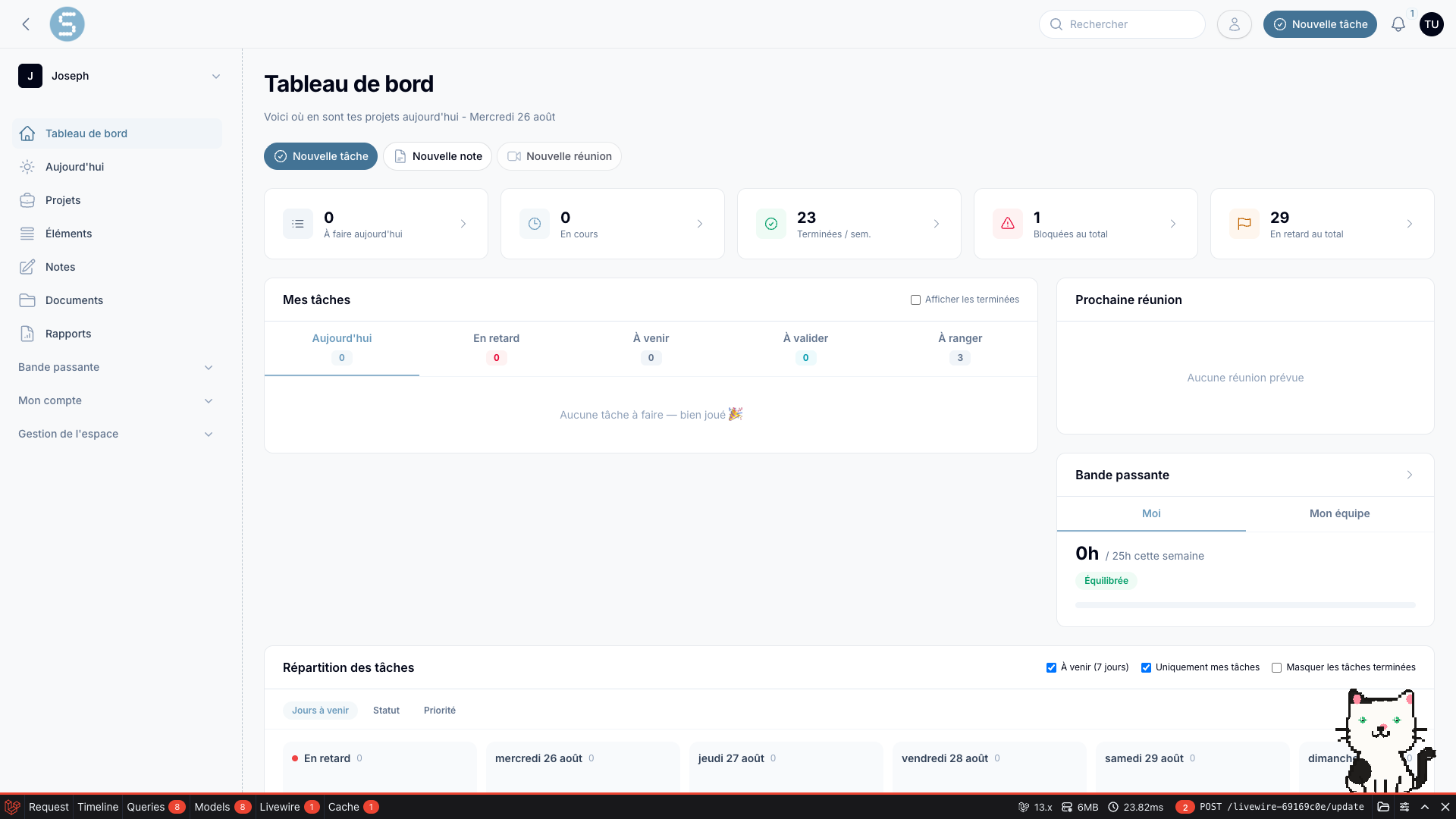Click the Rapports file icon

coord(27,334)
